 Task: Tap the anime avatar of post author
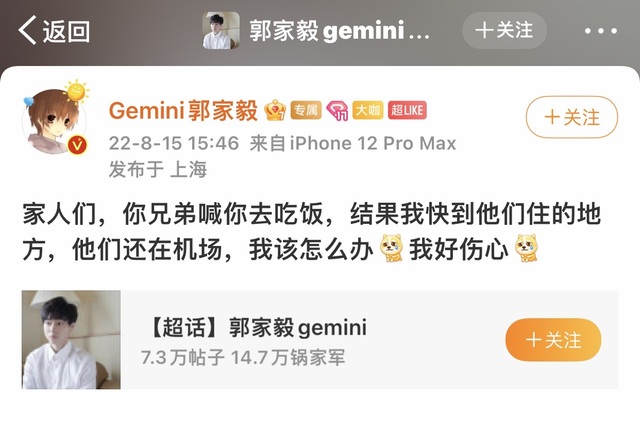click(x=54, y=120)
